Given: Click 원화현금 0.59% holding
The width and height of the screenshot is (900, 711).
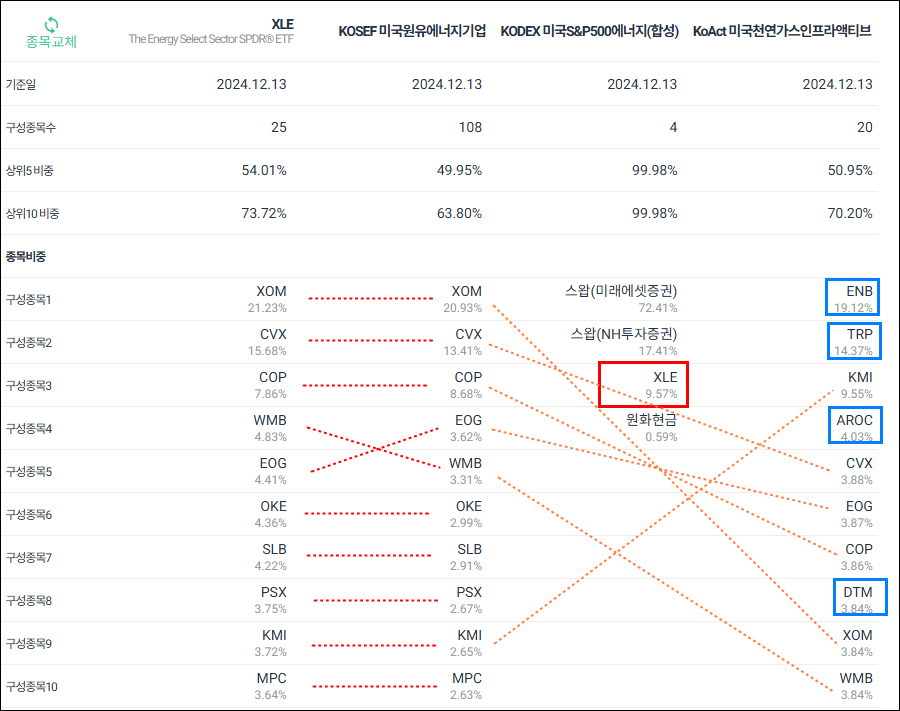Looking at the screenshot, I should click(651, 428).
